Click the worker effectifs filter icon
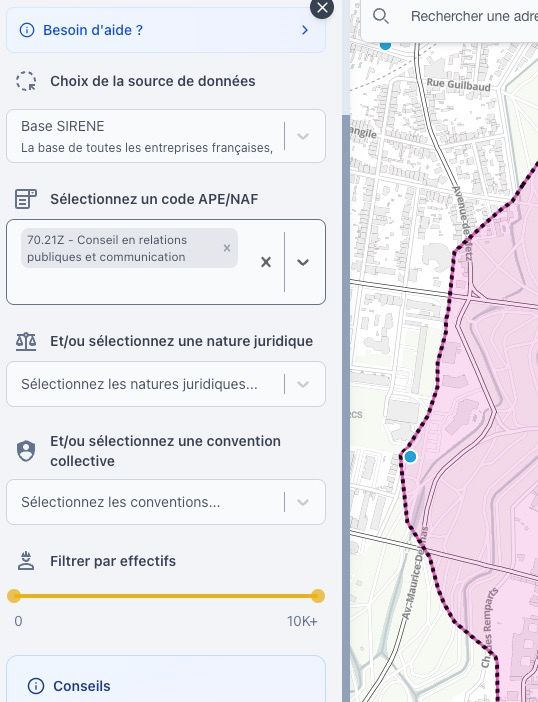 [26, 561]
